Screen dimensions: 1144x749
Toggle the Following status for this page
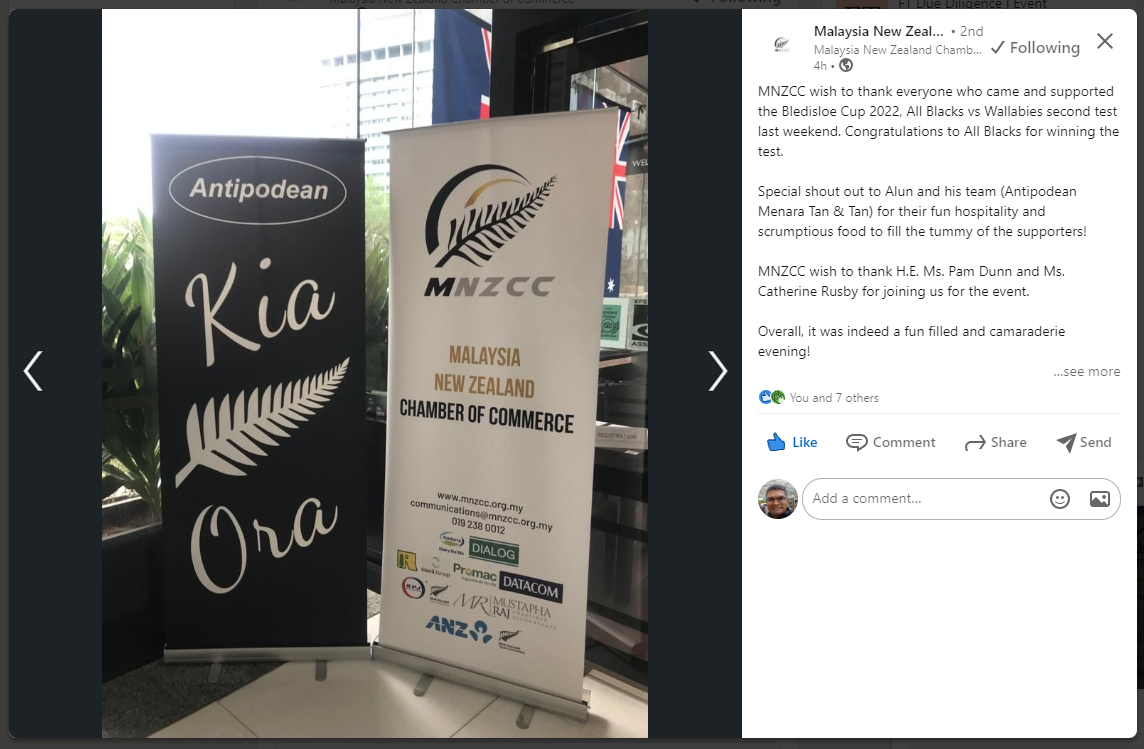[x=1035, y=47]
